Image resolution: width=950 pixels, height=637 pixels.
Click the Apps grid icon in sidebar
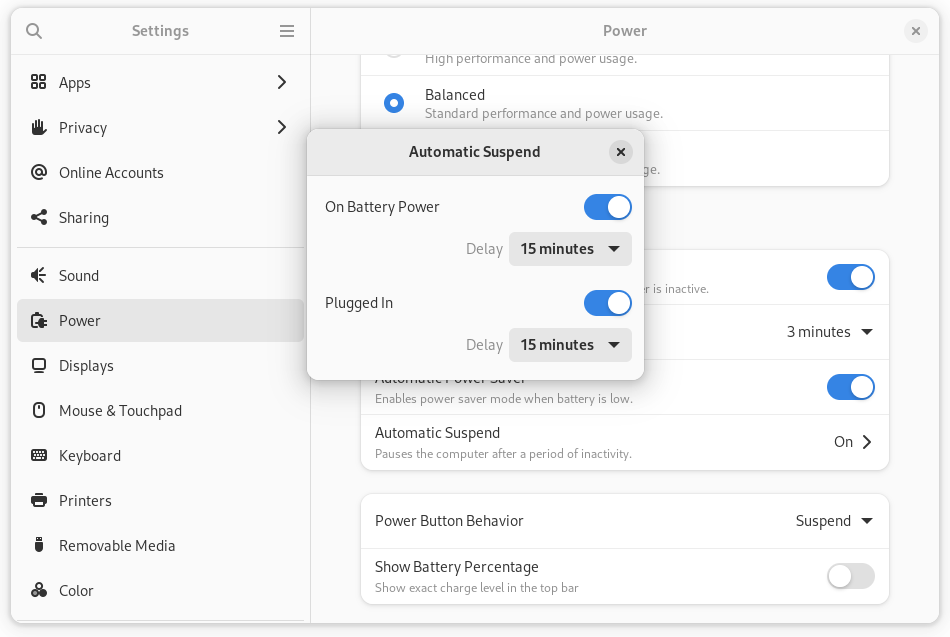(x=39, y=82)
